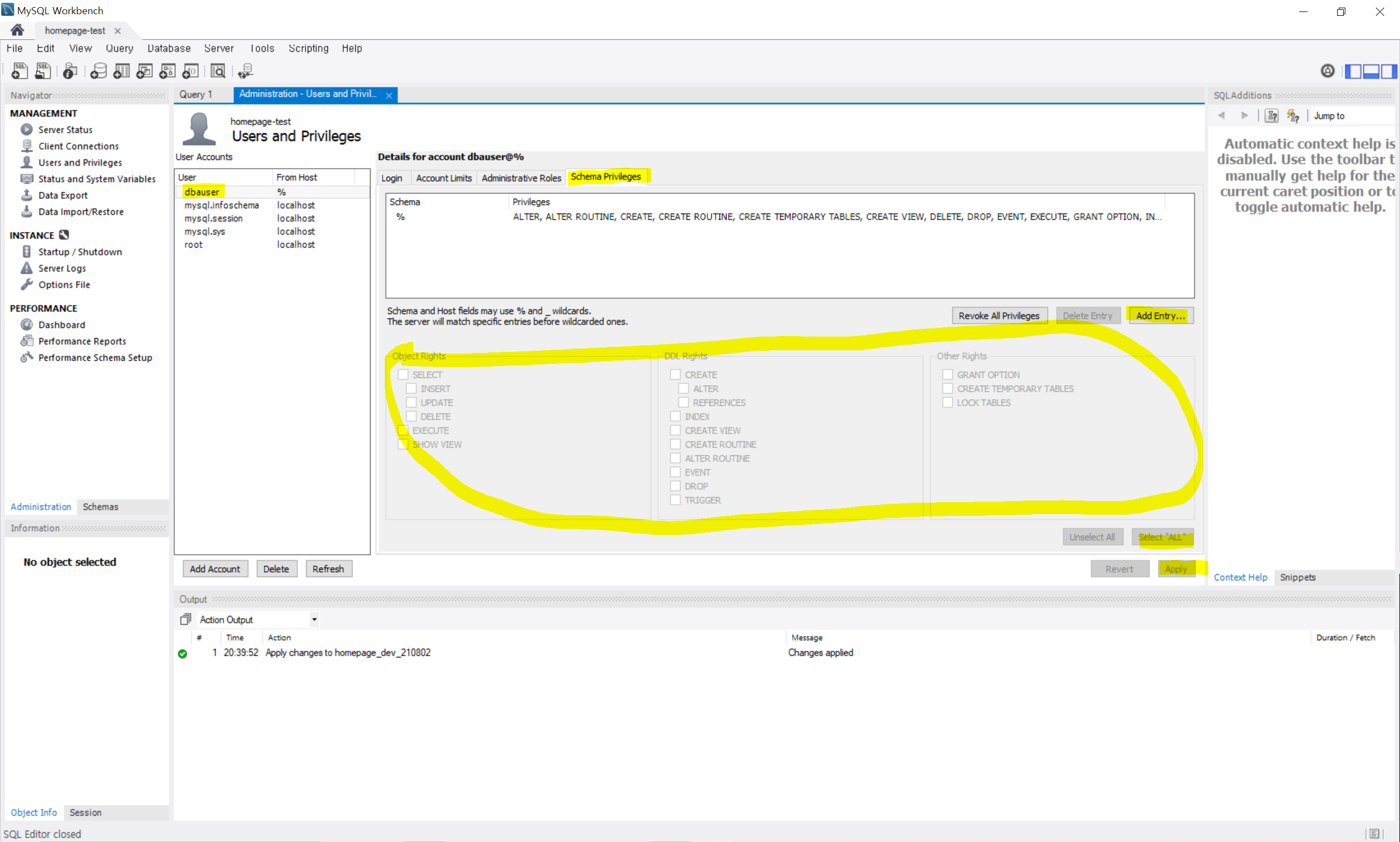Open the Action Output dropdown
The height and width of the screenshot is (842, 1400).
click(x=314, y=620)
